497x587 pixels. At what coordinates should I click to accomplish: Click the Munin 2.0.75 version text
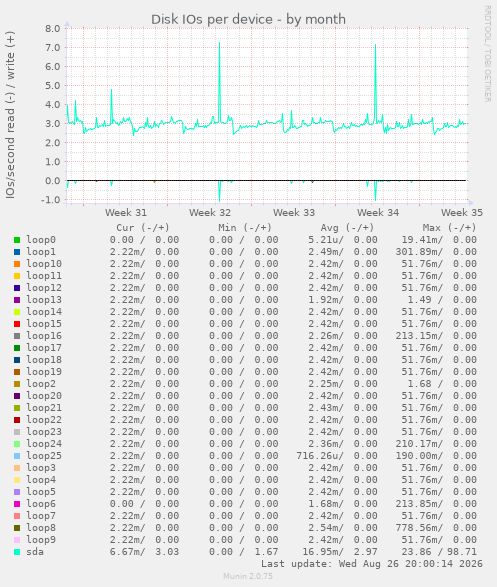point(248,576)
